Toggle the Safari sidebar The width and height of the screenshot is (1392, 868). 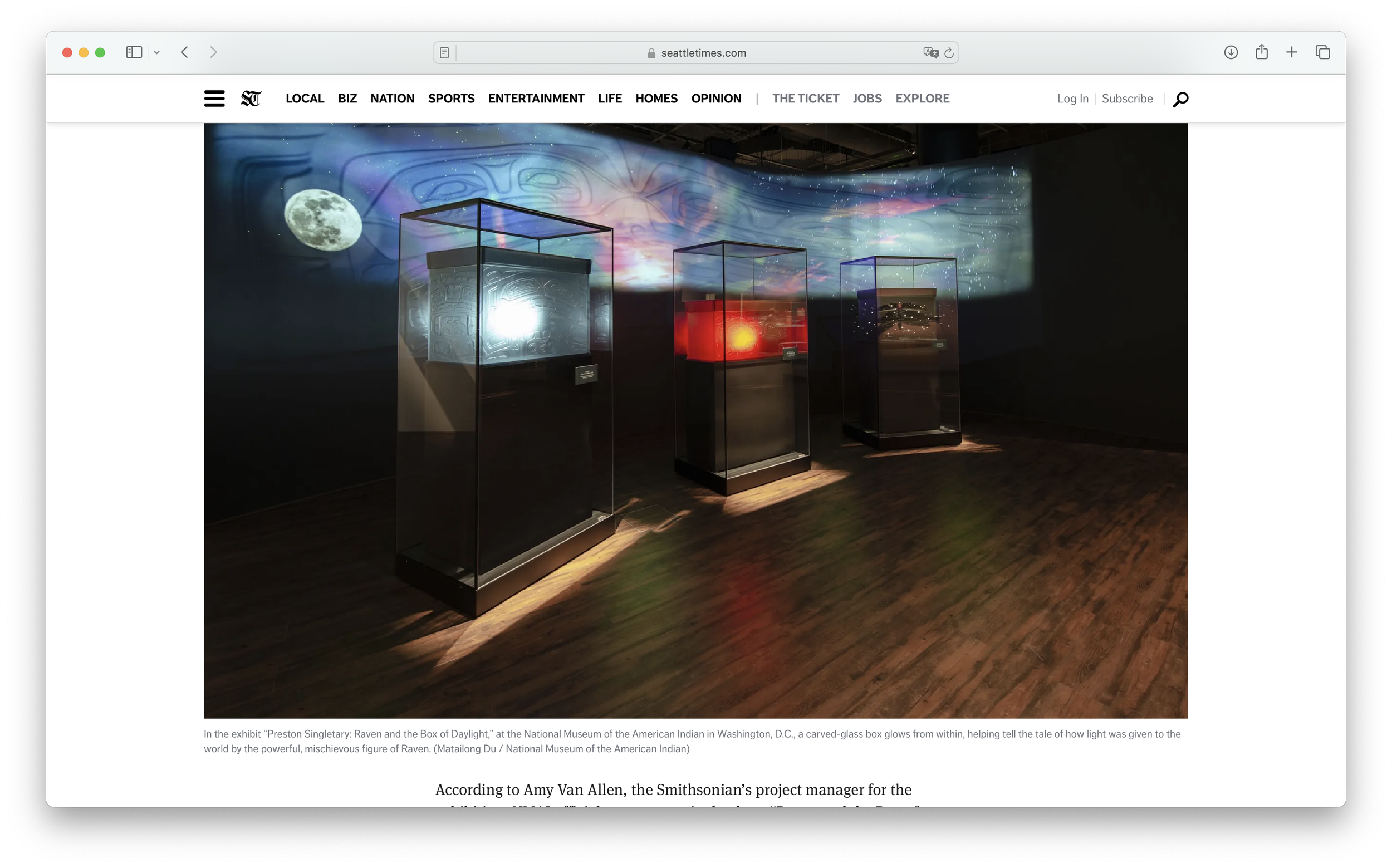pos(134,52)
